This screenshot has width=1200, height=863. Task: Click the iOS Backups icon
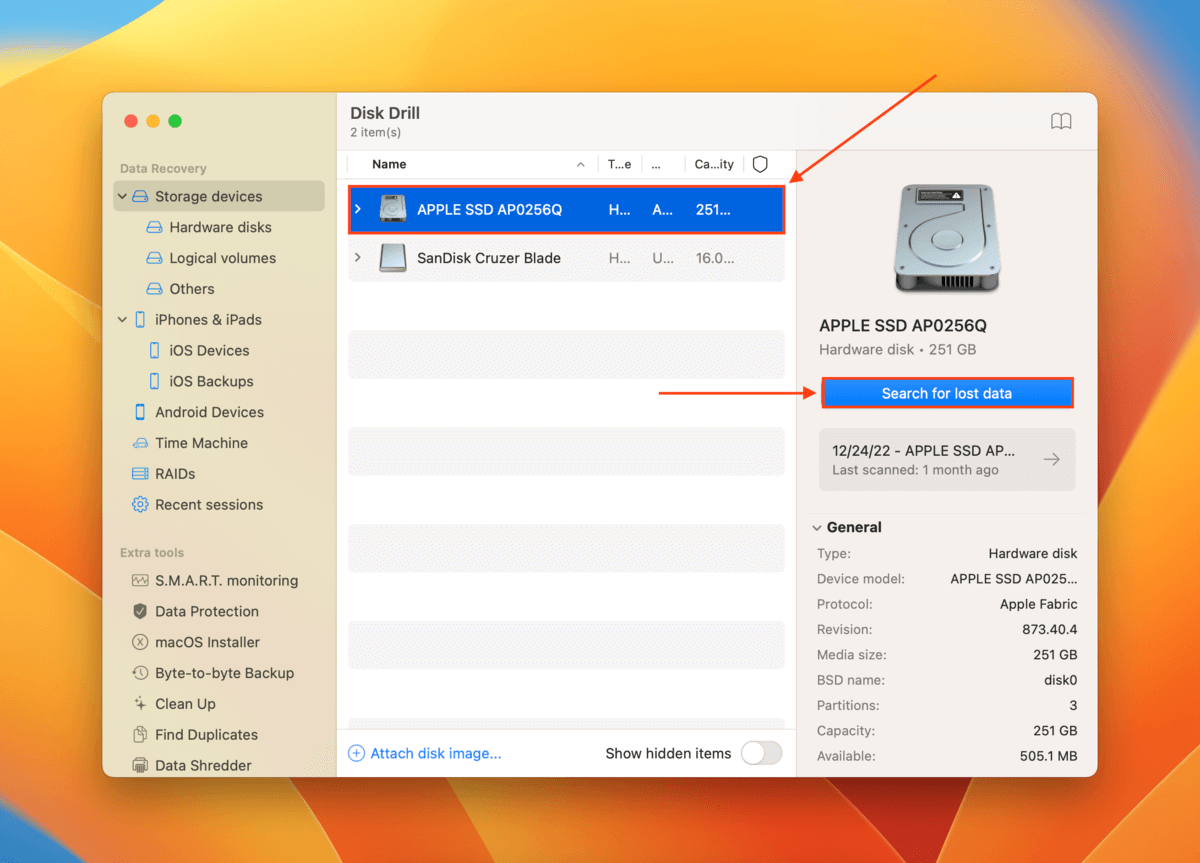[154, 381]
